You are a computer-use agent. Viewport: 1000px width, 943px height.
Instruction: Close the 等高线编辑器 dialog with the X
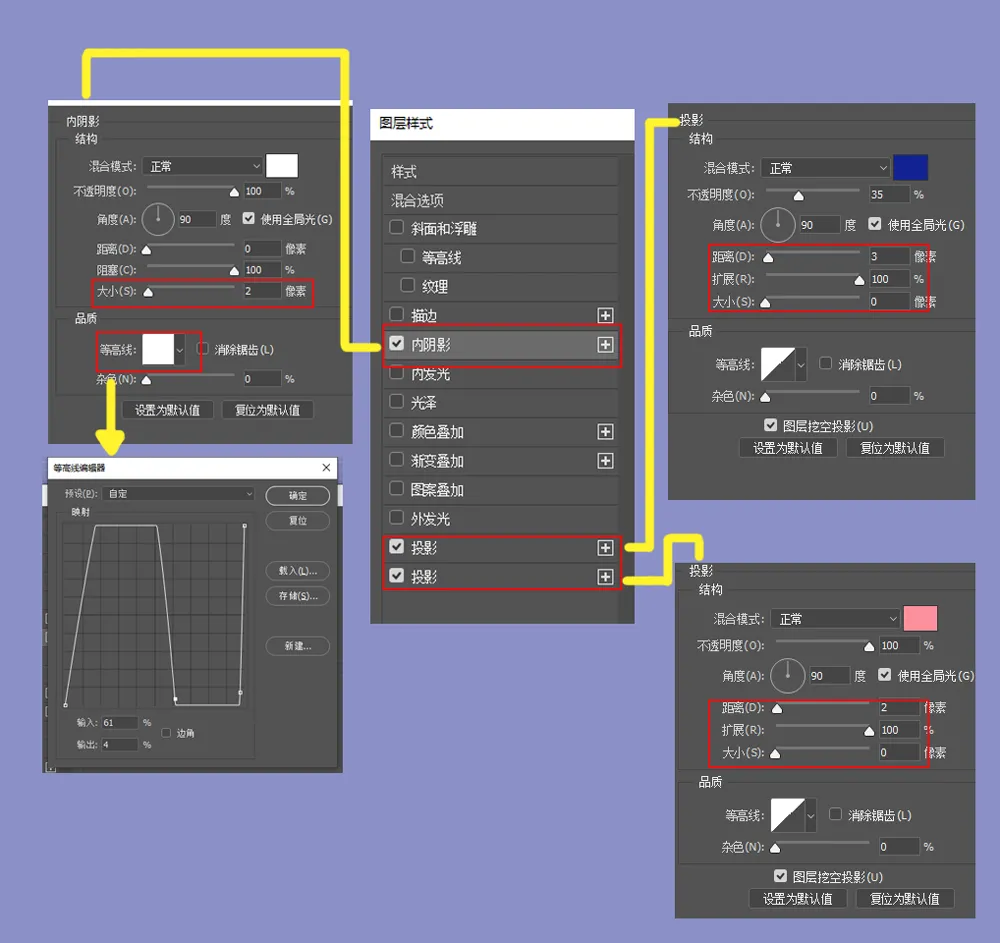pyautogui.click(x=326, y=468)
